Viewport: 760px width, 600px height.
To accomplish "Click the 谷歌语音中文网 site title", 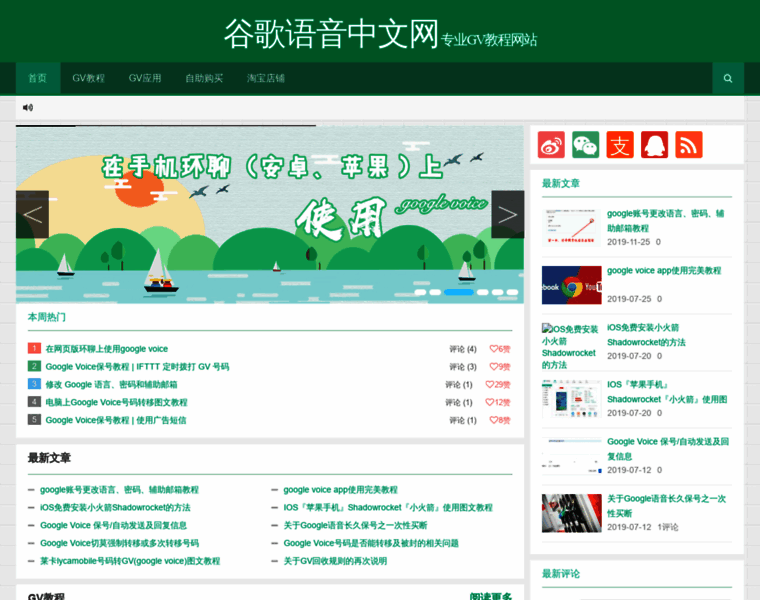I will click(331, 33).
